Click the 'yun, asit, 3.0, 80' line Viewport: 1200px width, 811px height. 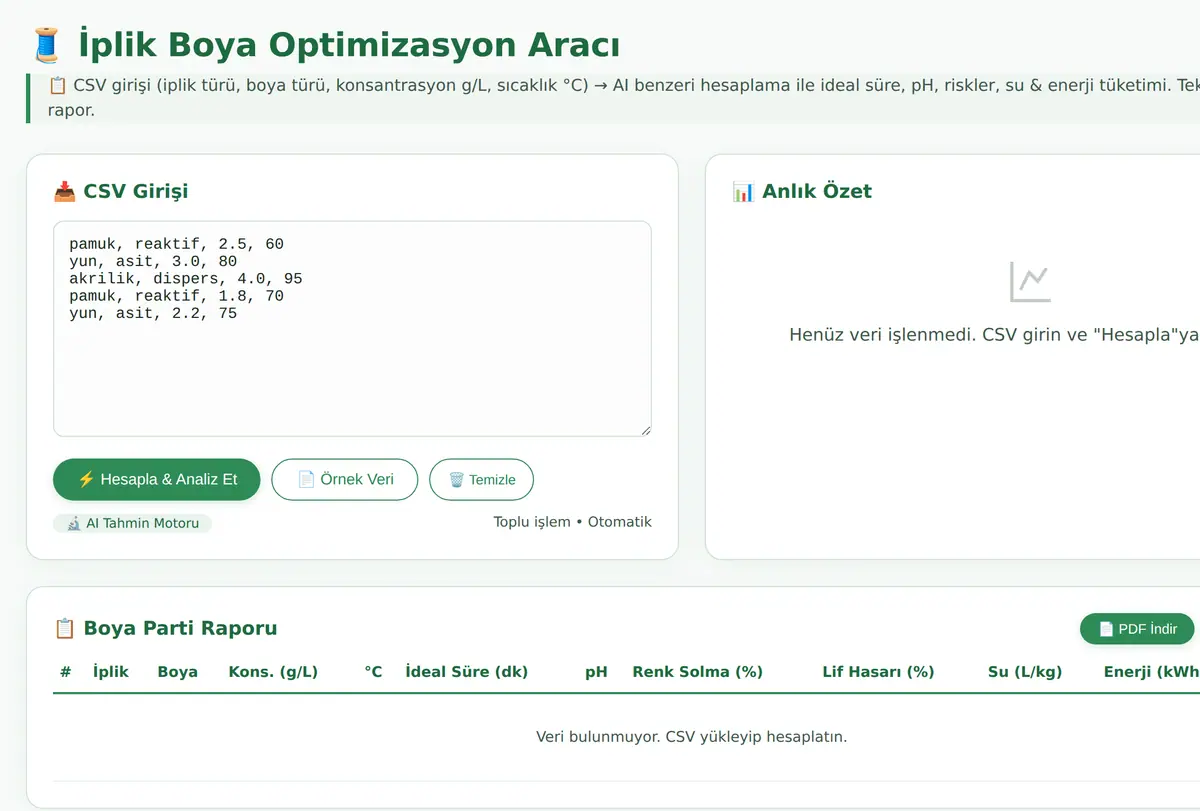coord(153,261)
